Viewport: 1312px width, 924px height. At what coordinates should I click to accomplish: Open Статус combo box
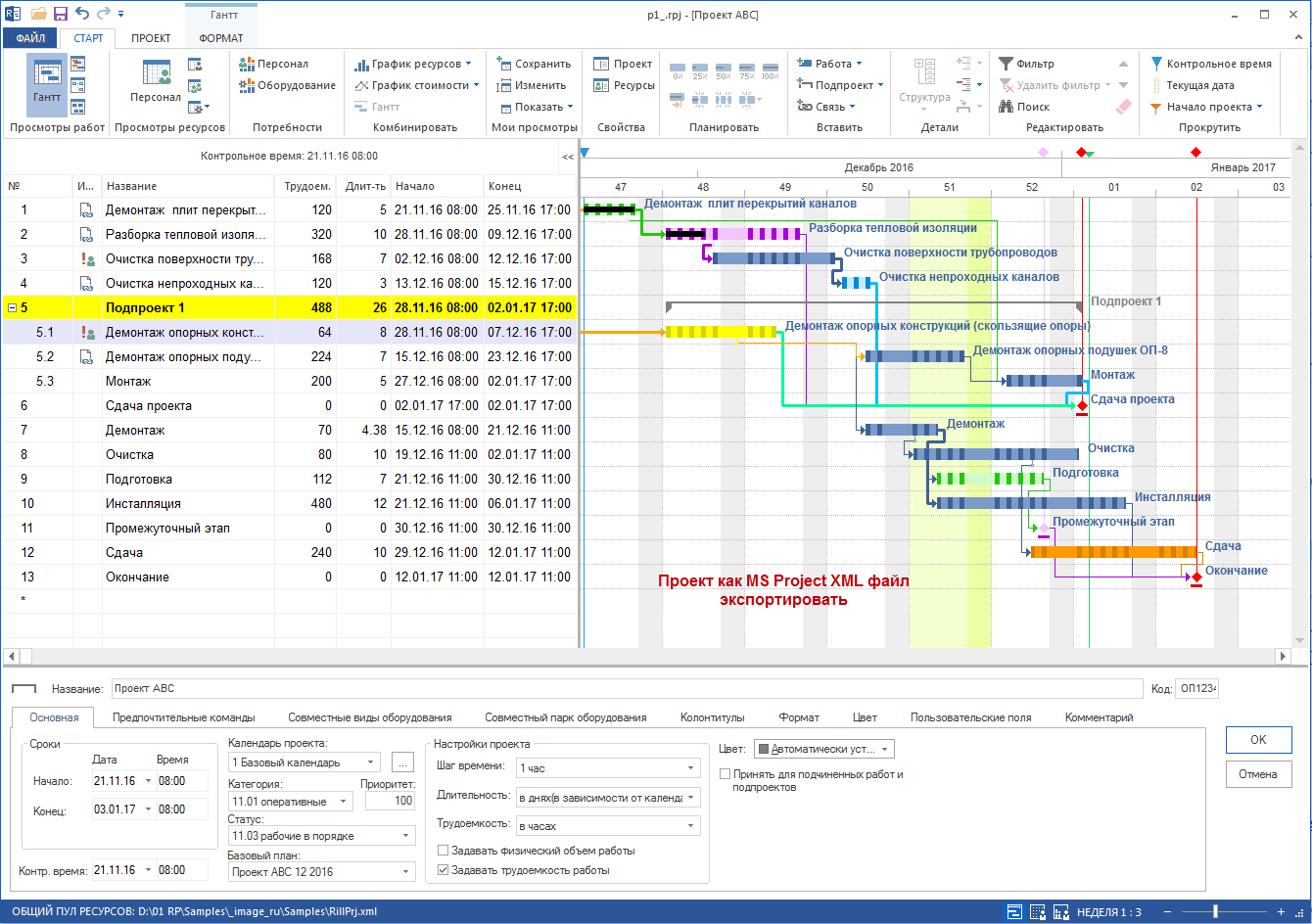point(321,836)
